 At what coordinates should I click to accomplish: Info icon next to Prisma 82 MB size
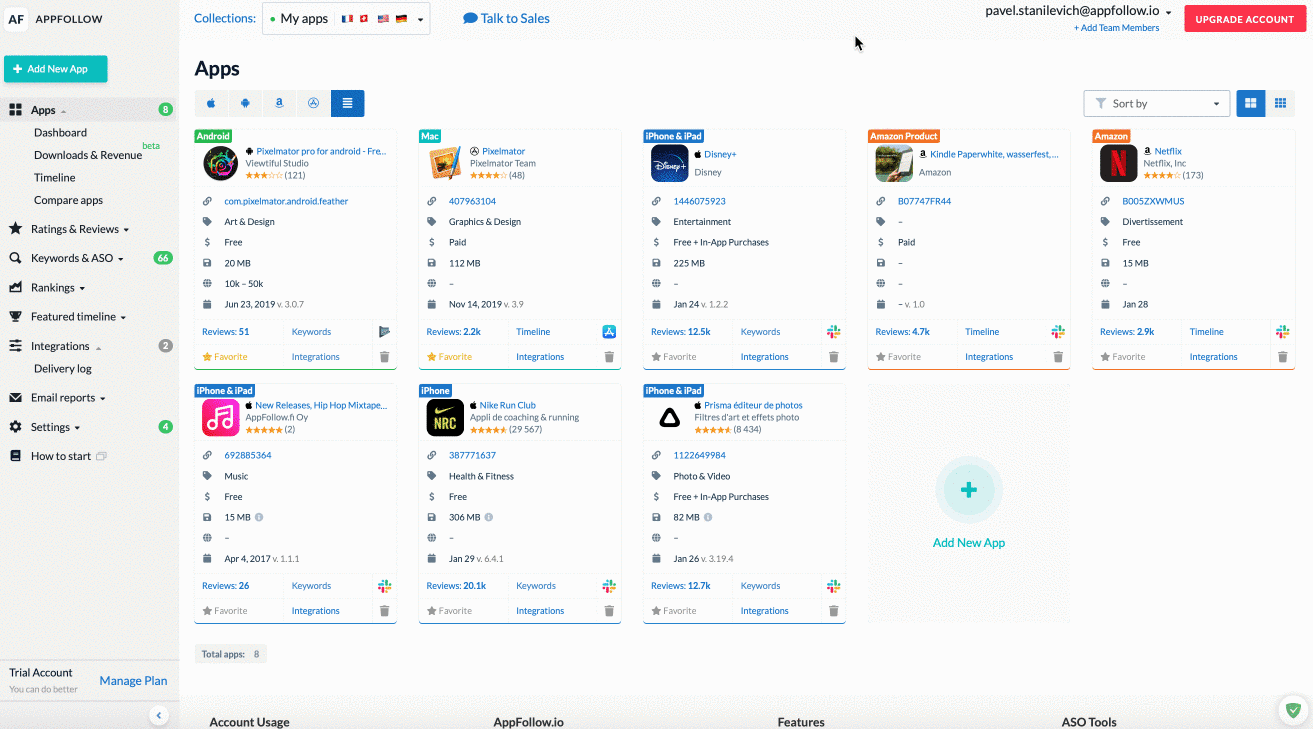pos(708,517)
